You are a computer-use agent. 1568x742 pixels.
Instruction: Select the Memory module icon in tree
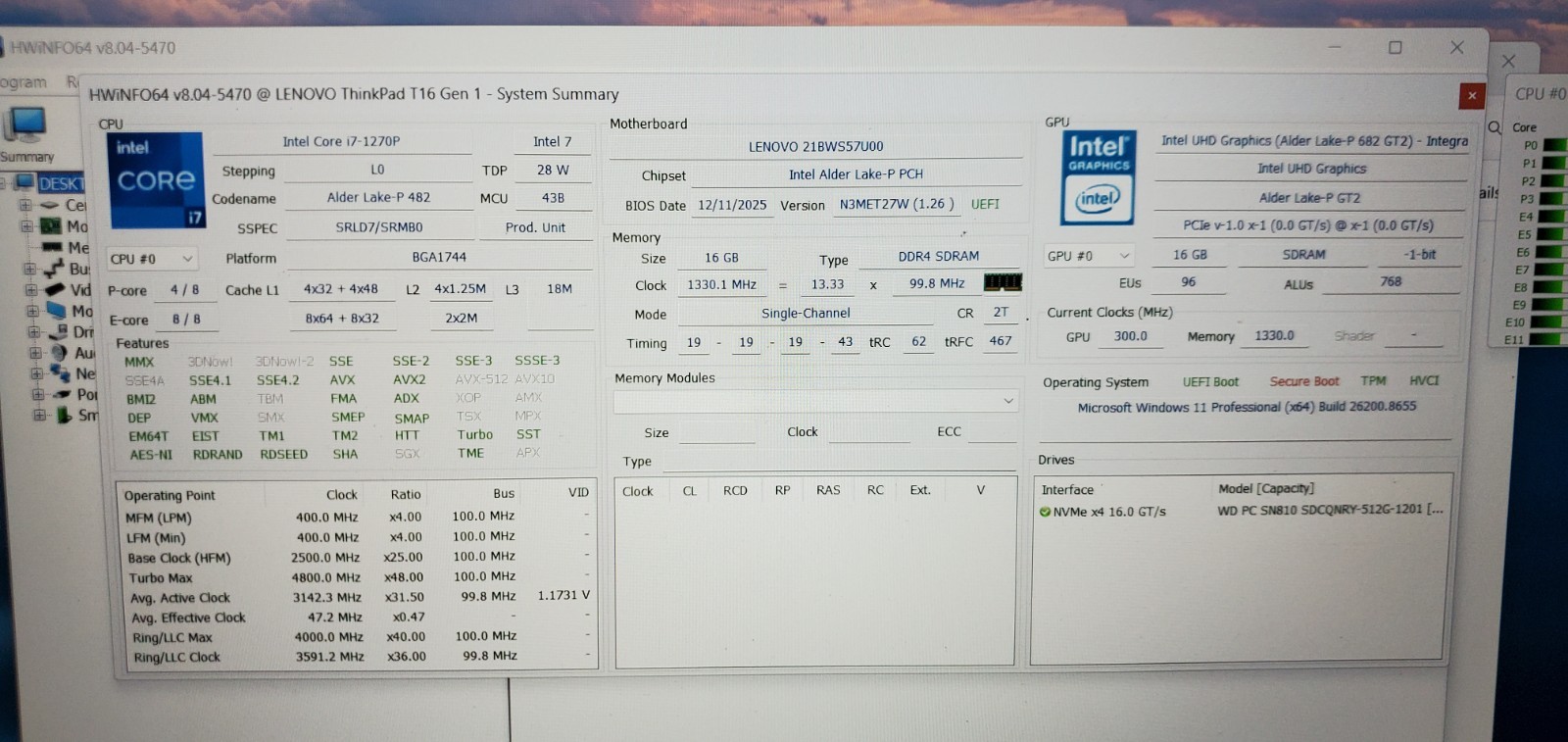[52, 247]
